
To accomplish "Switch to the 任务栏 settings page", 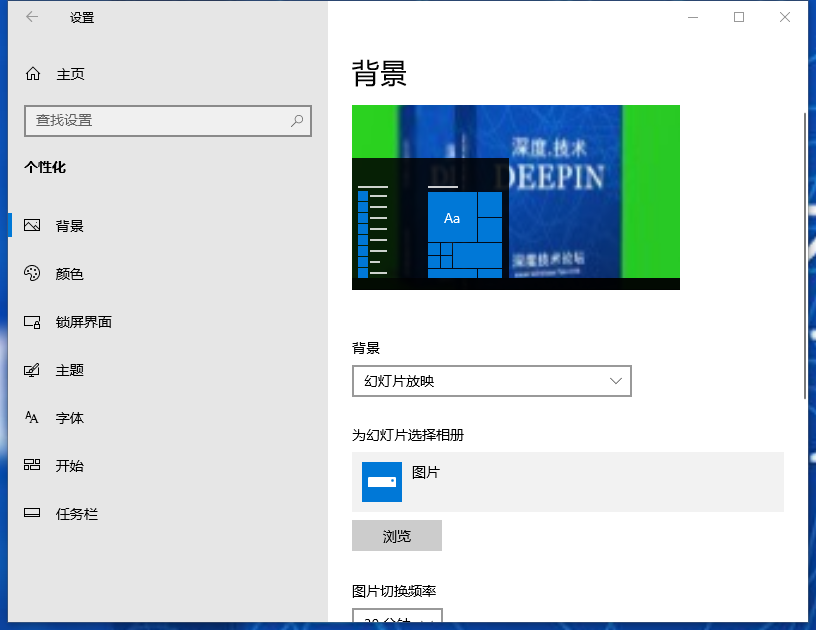I will click(76, 514).
